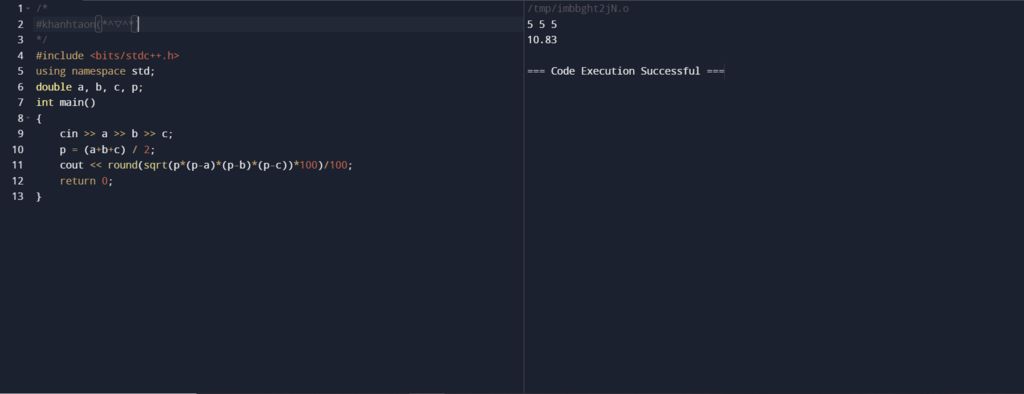Click the '#include <bits/stdc++.h>' line

[x=108, y=56]
